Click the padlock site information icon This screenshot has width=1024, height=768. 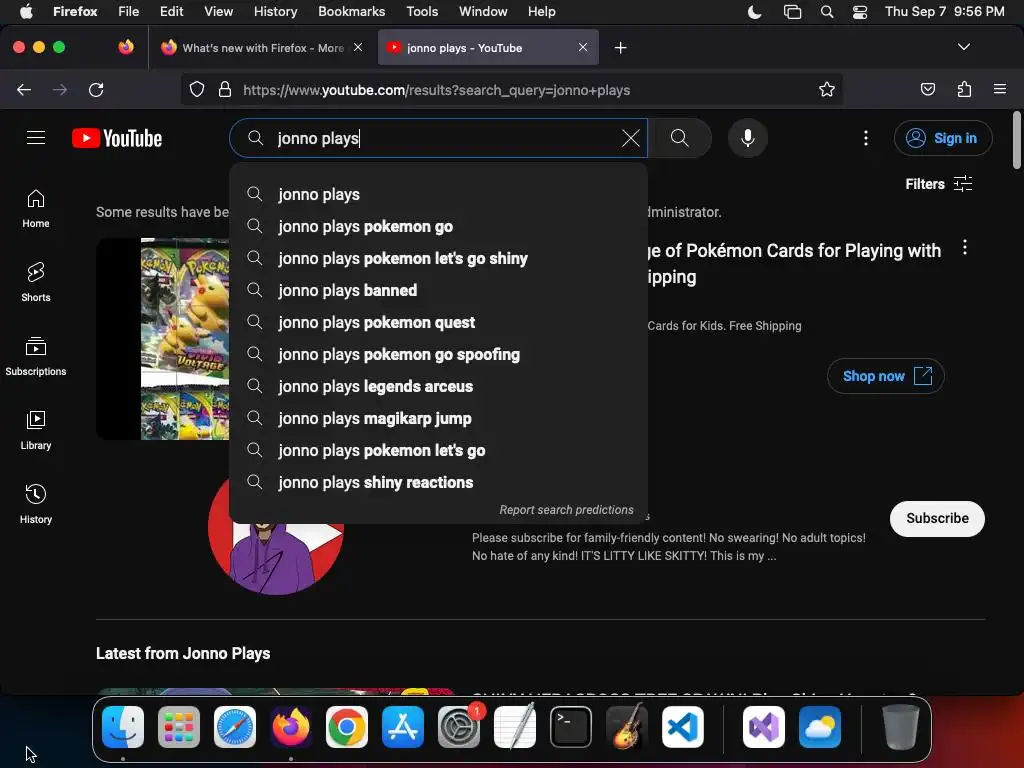click(225, 89)
